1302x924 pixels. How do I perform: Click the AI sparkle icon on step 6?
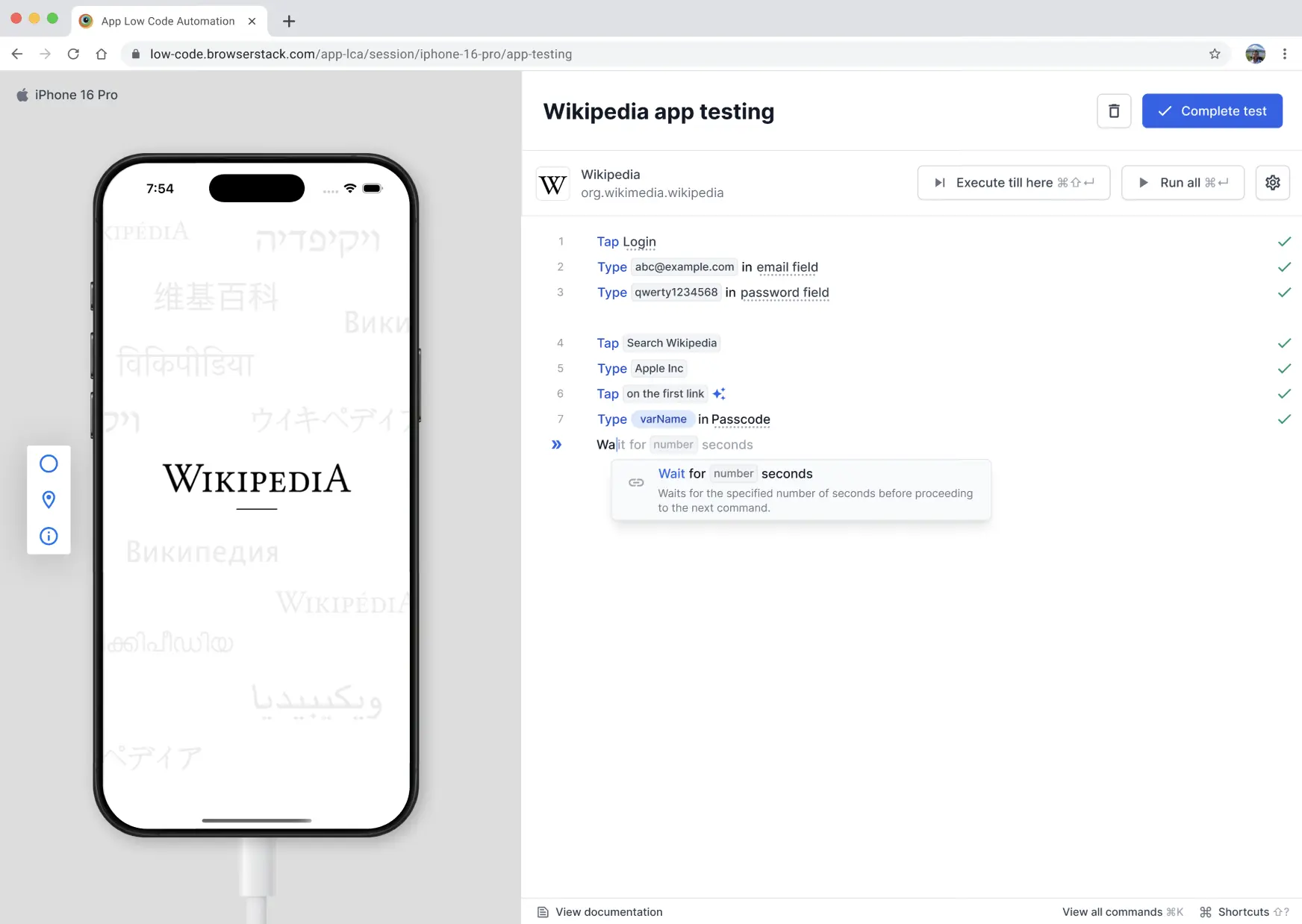719,394
